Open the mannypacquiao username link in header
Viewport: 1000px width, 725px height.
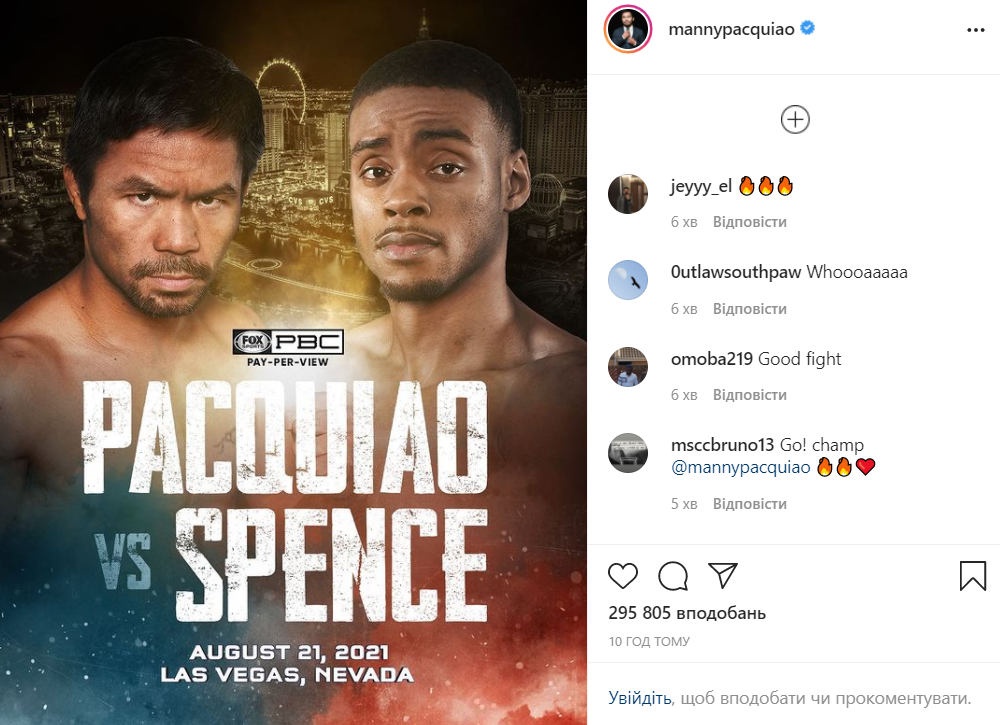tap(730, 30)
